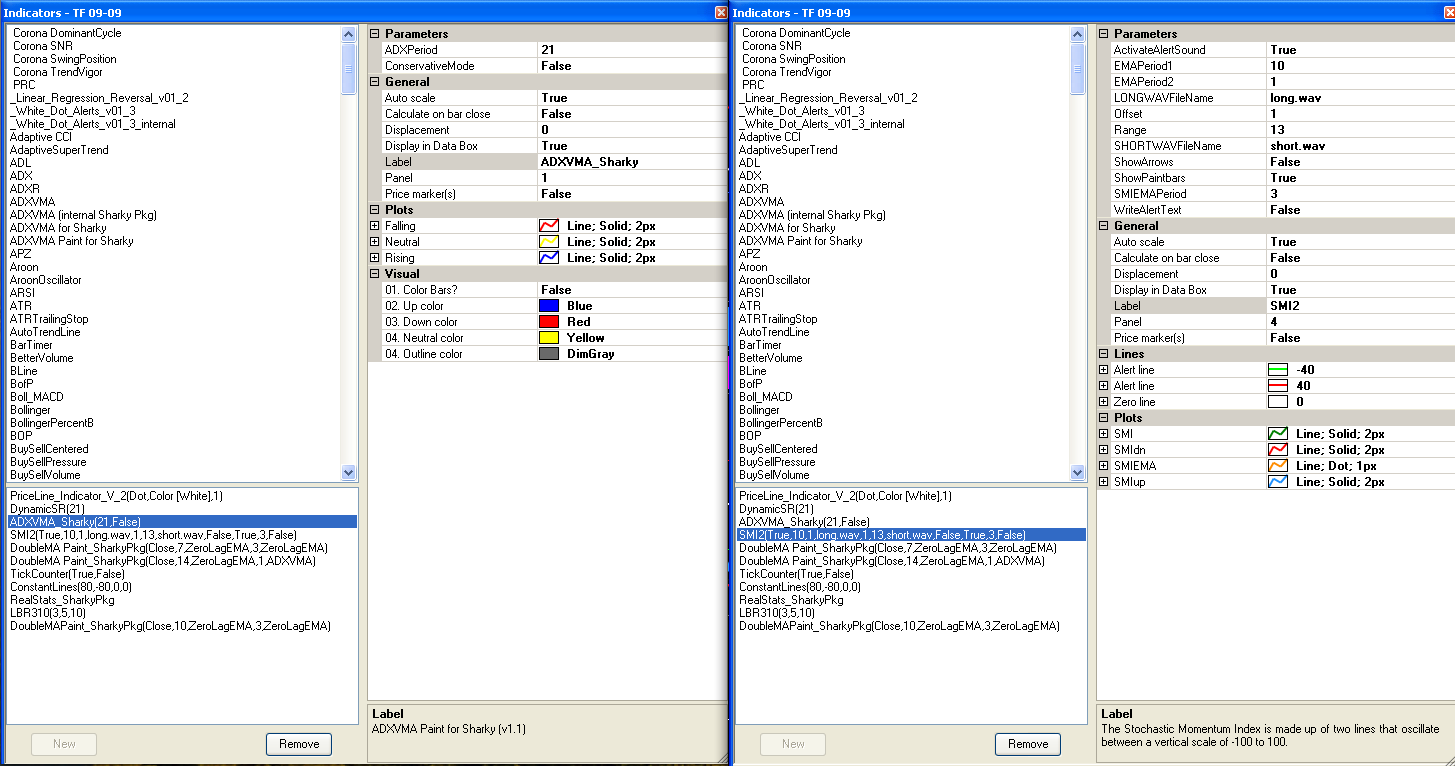Viewport: 1455px width, 766px height.
Task: Click the Zero line style icon
Action: point(1277,402)
